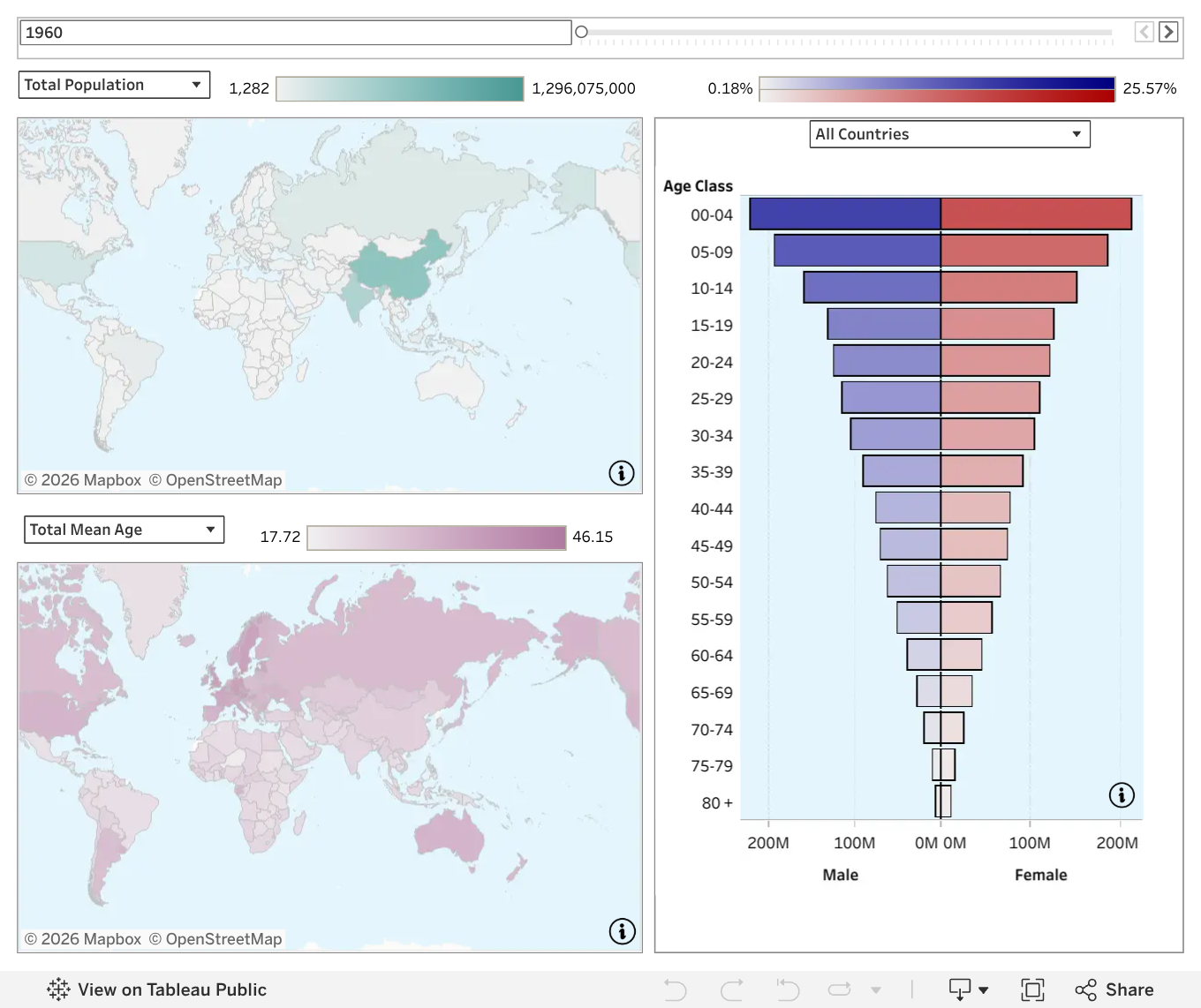
Task: Step the year slider back with the left arrow
Action: 1144,32
